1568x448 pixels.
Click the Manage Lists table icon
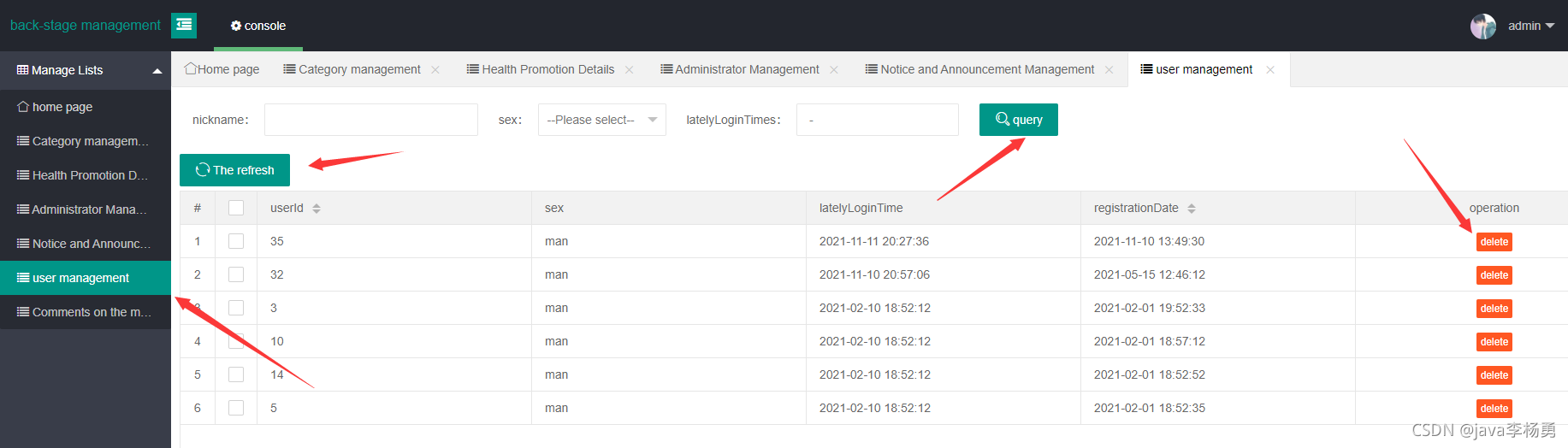pos(23,70)
